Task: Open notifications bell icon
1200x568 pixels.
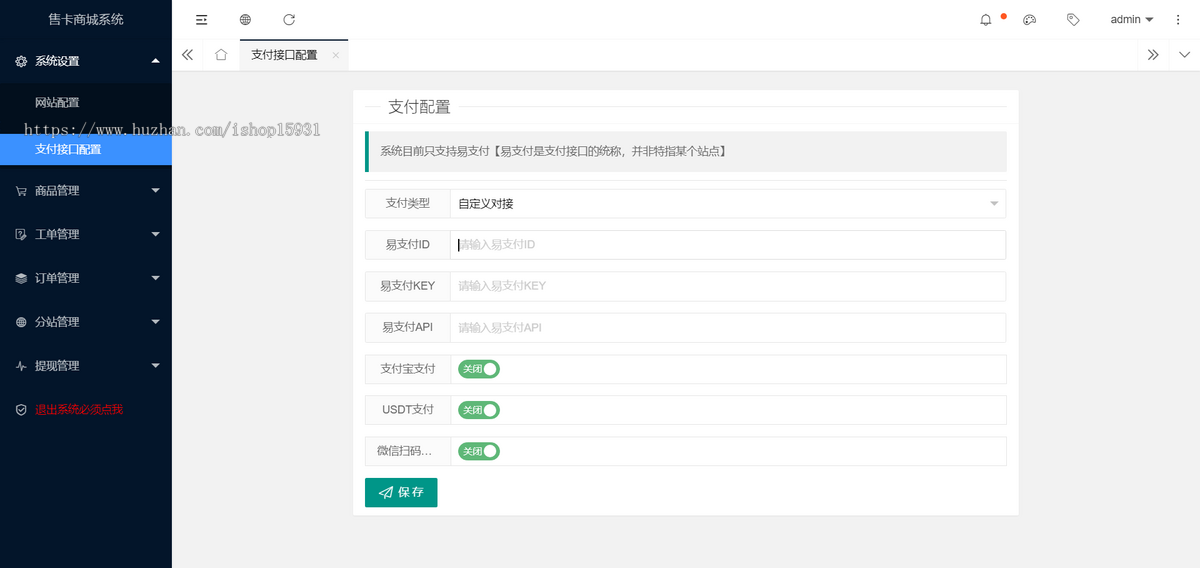Action: 986,19
